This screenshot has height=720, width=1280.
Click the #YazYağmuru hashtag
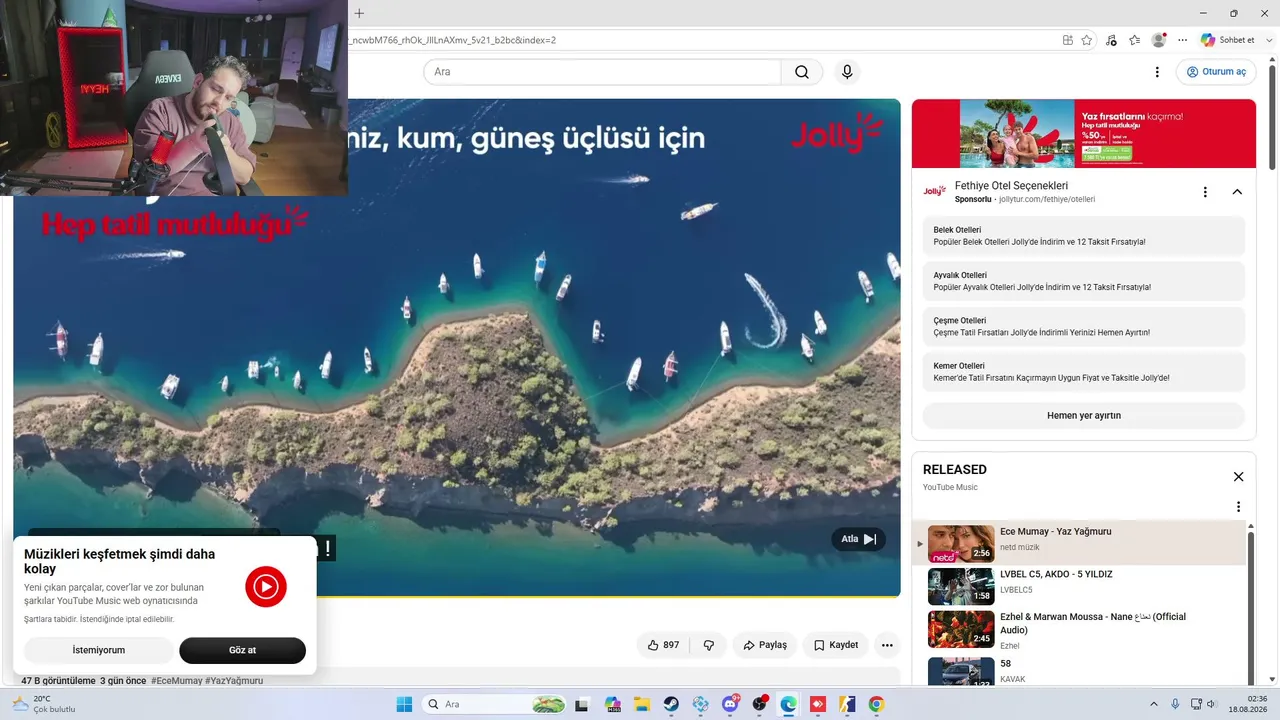[235, 681]
